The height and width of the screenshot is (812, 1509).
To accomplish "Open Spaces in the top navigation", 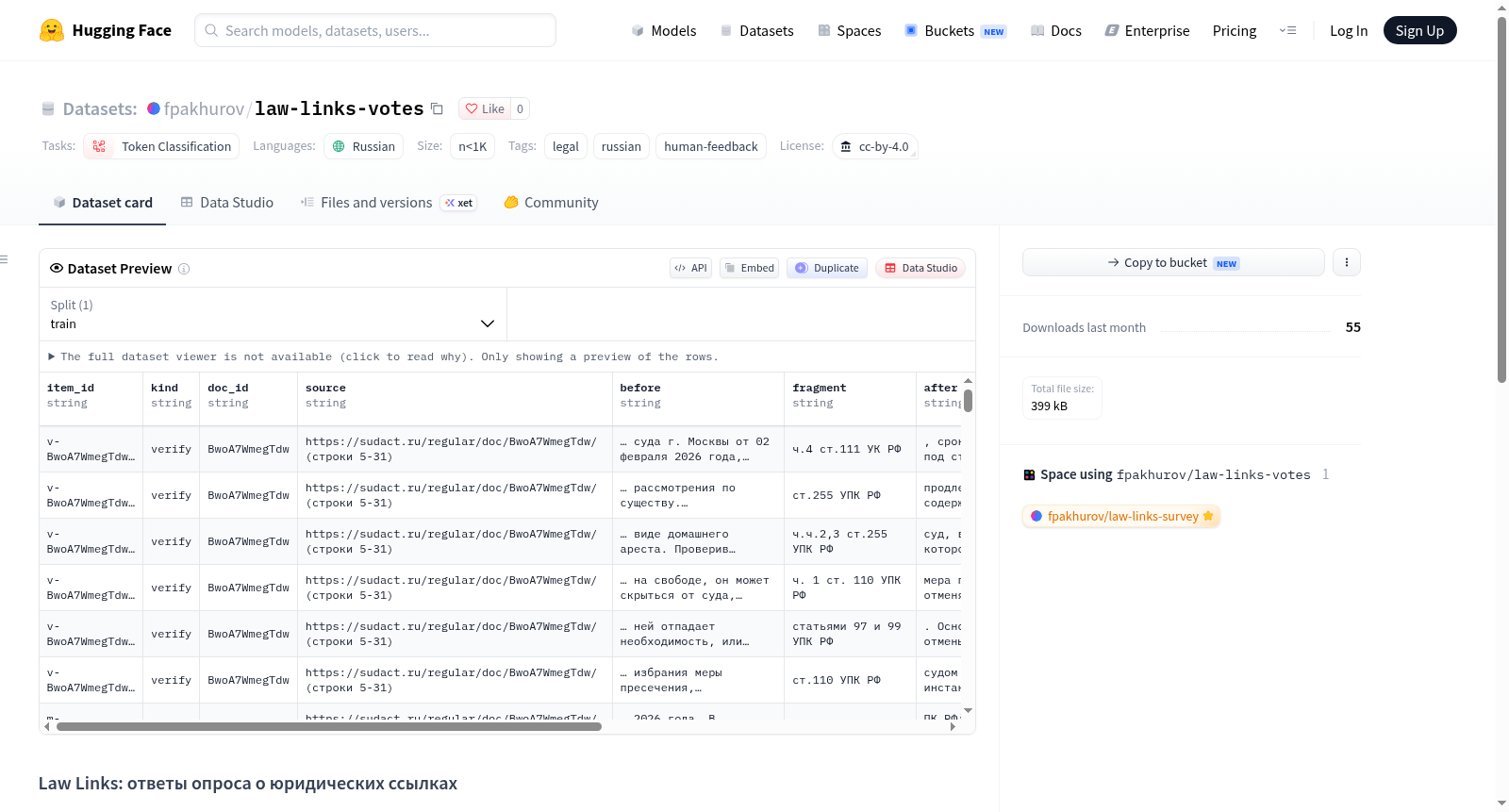I will tap(849, 30).
